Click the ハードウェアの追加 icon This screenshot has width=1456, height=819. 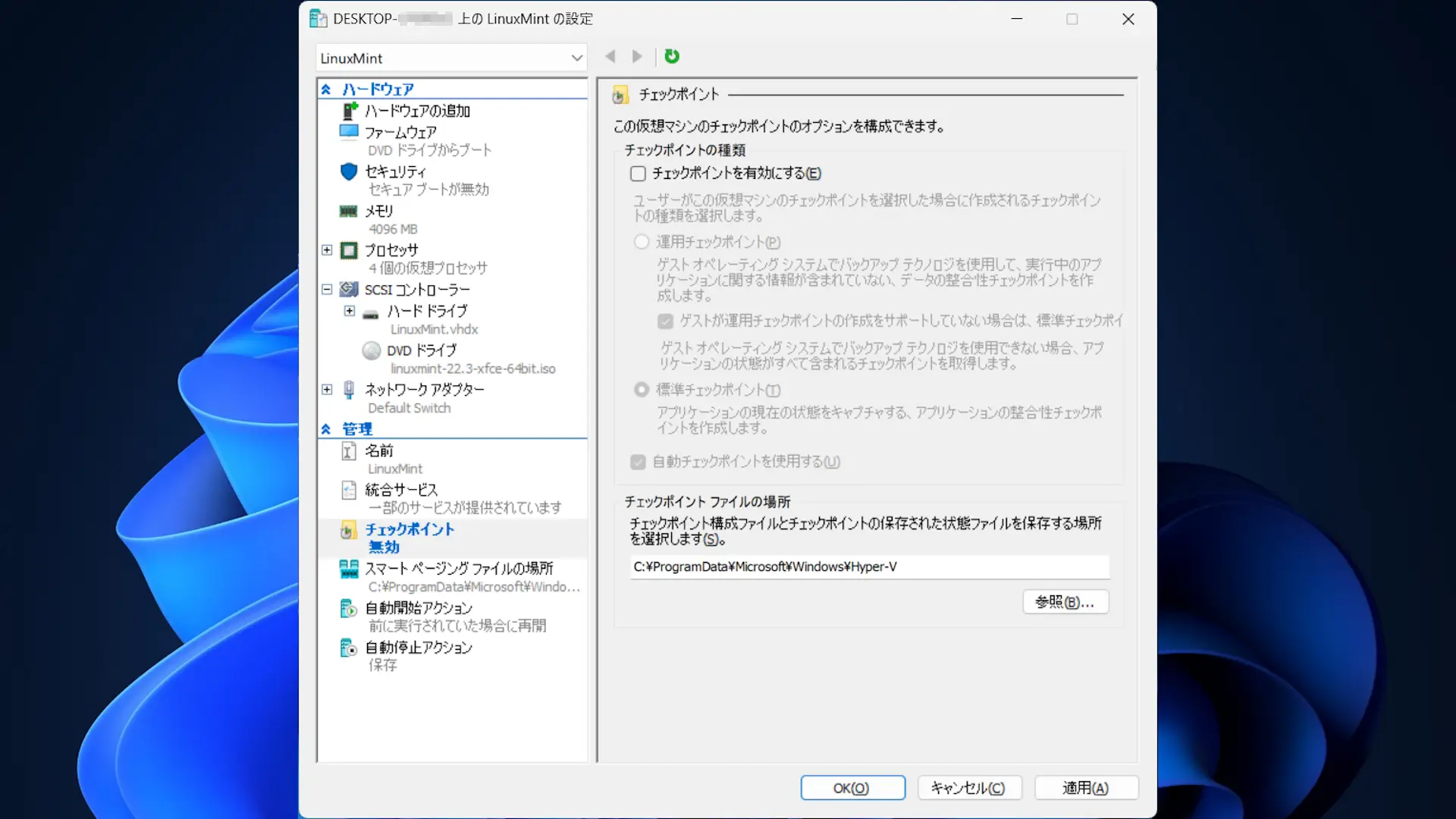pos(349,111)
